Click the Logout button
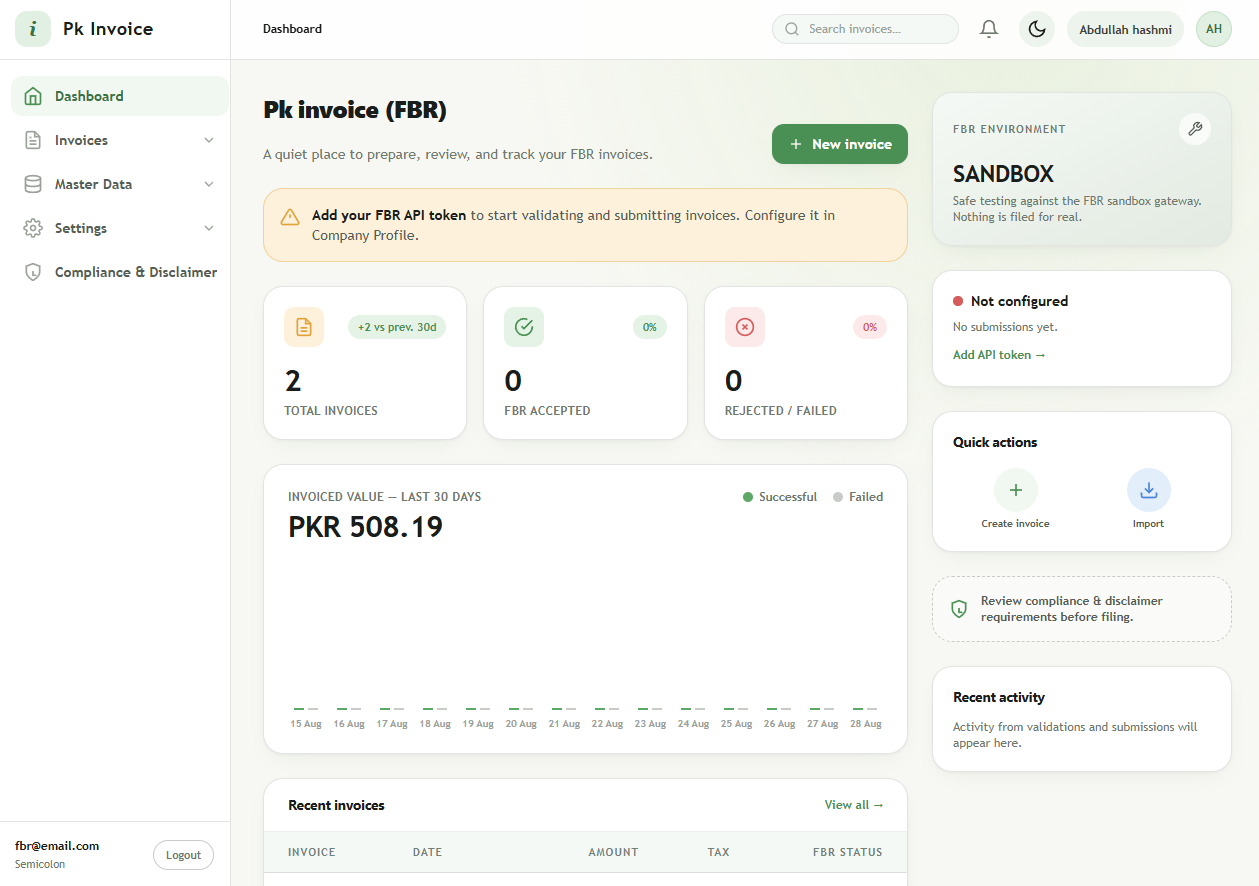This screenshot has height=886, width=1259. (183, 855)
